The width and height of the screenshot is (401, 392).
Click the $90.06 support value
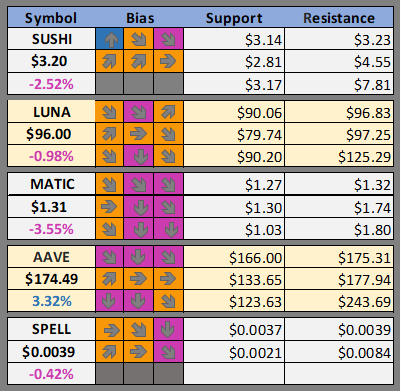tap(259, 113)
